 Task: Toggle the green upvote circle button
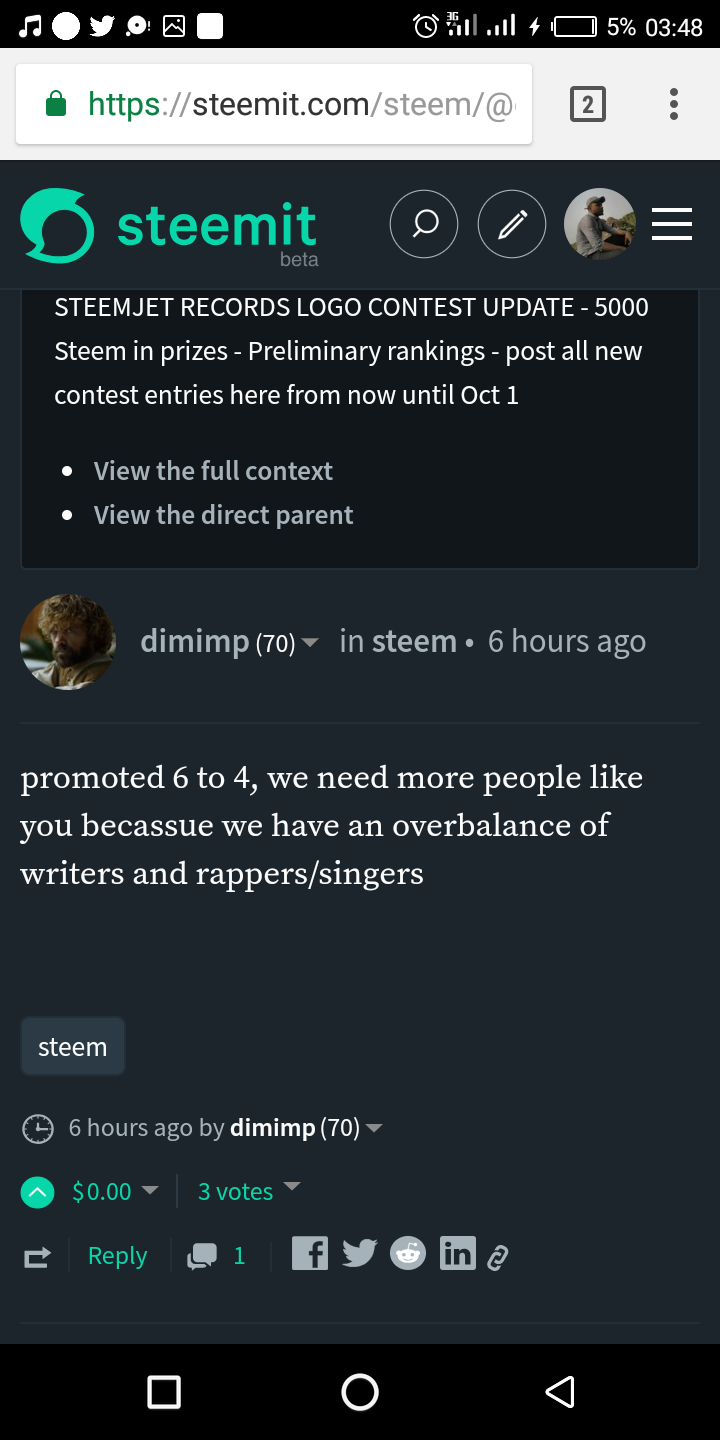coord(37,1191)
